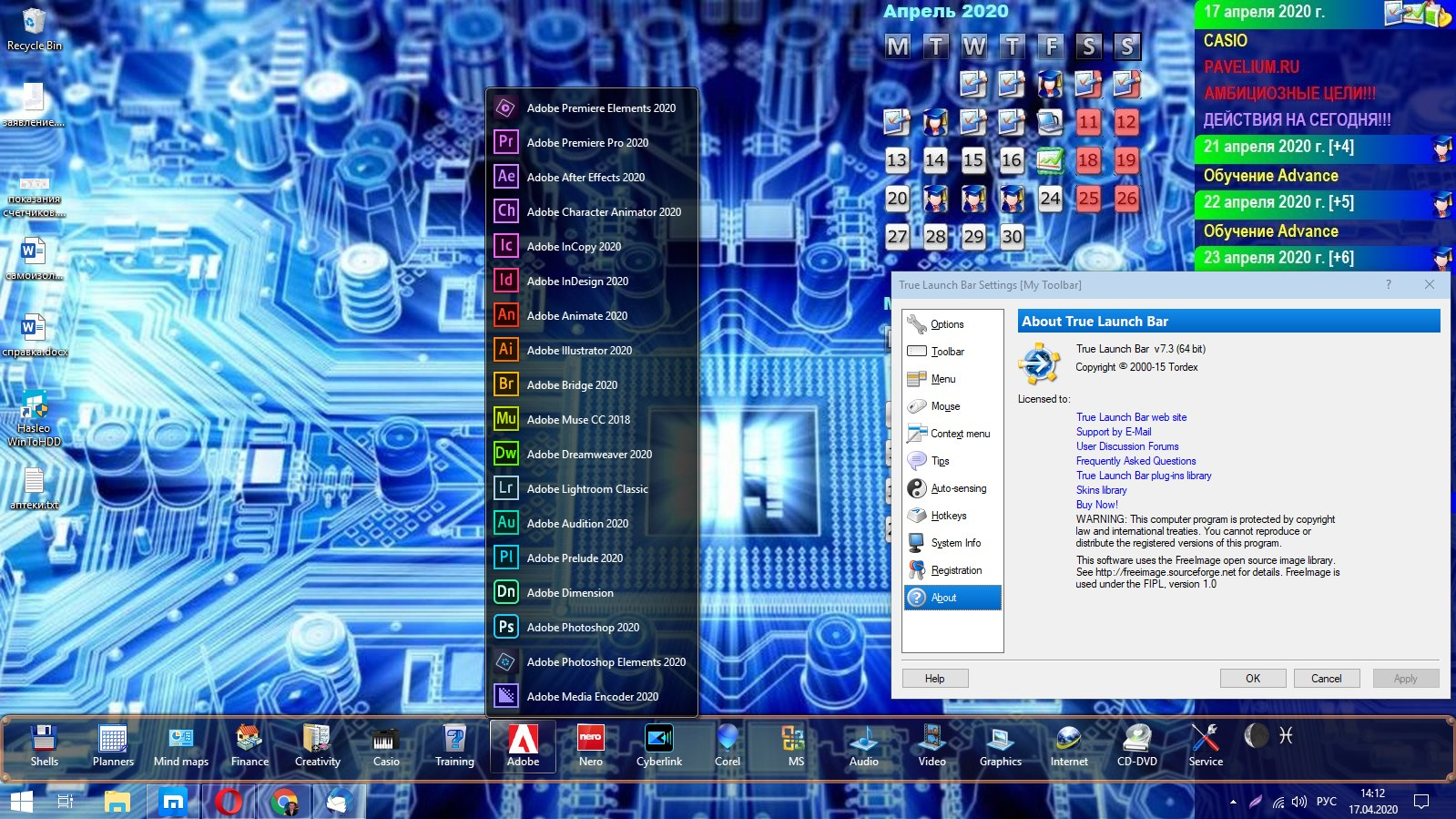Open the Internet launch bar group
The image size is (1456, 819).
1069,746
